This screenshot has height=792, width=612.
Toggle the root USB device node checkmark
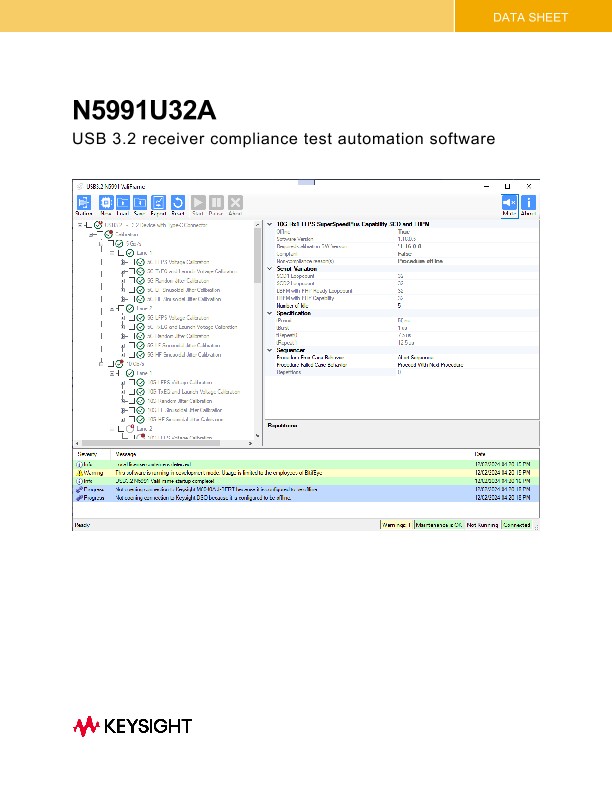[98, 225]
